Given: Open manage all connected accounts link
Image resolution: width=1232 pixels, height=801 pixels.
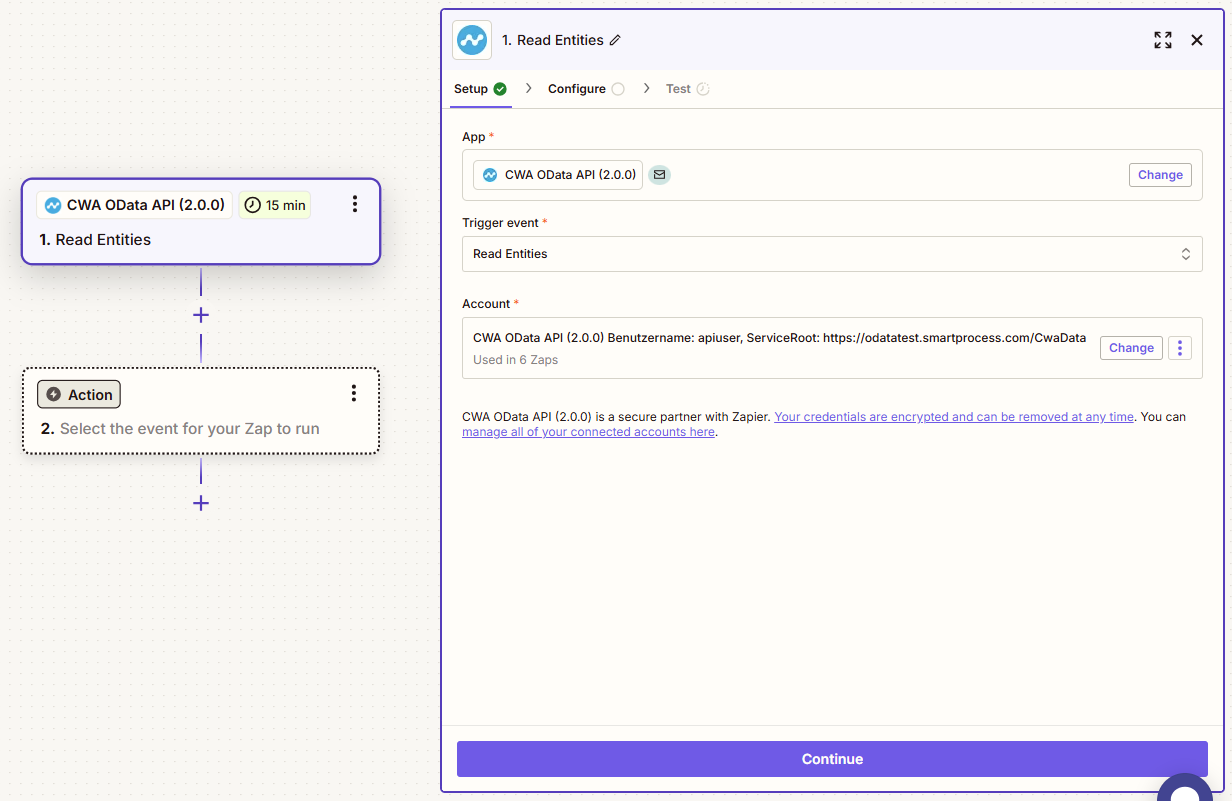Looking at the screenshot, I should click(x=588, y=432).
